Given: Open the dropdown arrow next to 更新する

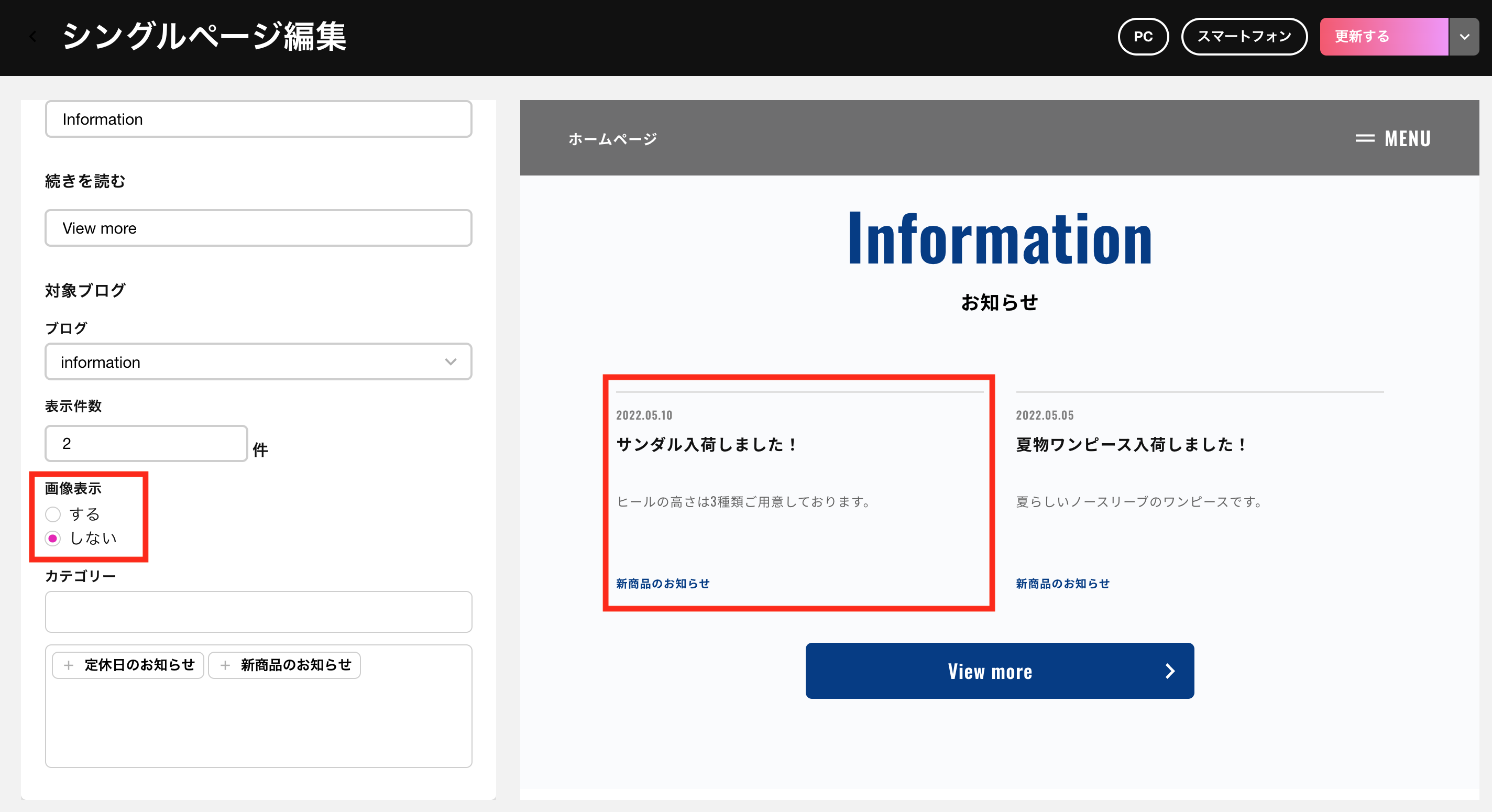Looking at the screenshot, I should tap(1464, 37).
